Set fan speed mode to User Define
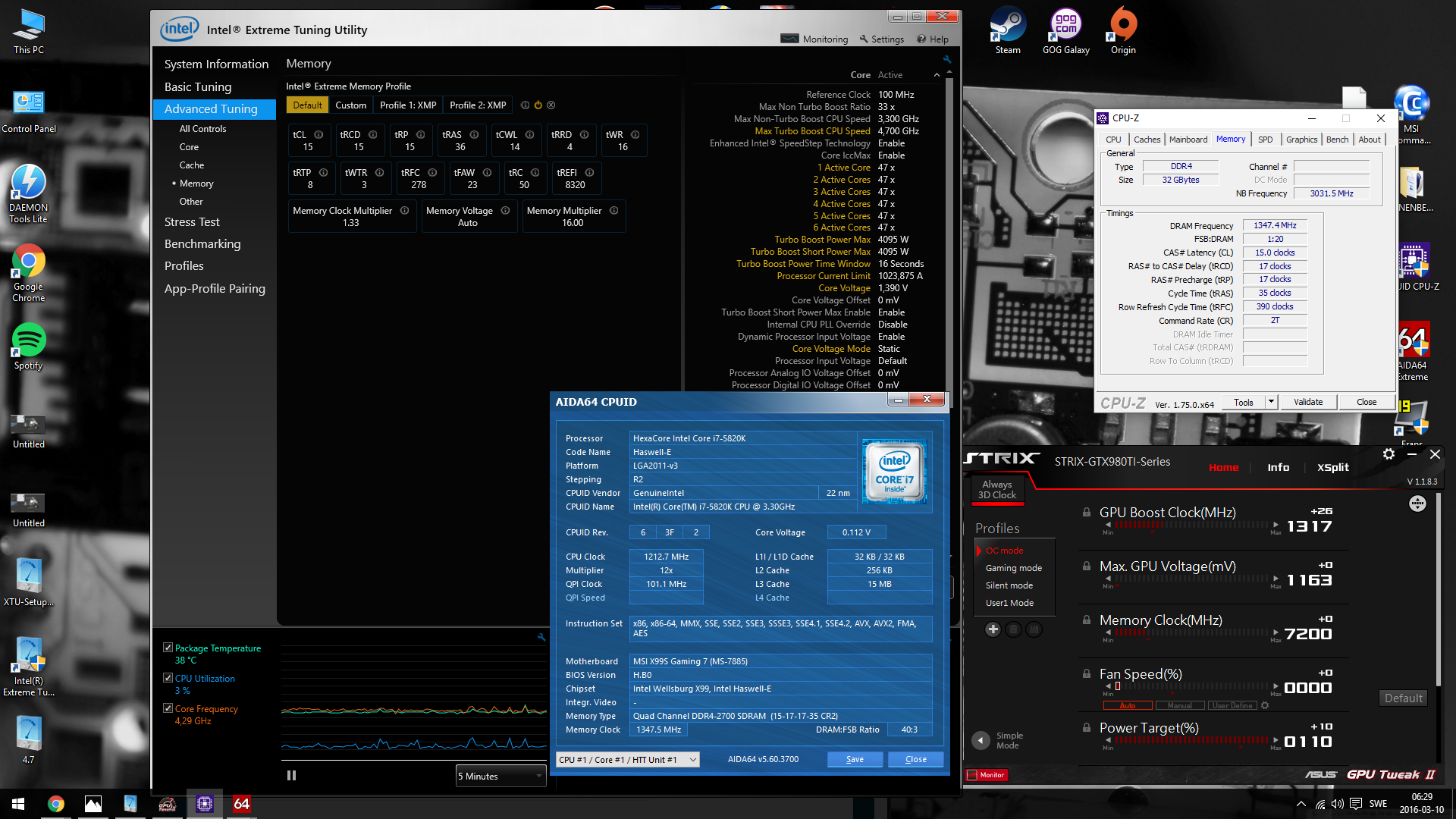Screen dimensions: 1456x819 (1232, 705)
